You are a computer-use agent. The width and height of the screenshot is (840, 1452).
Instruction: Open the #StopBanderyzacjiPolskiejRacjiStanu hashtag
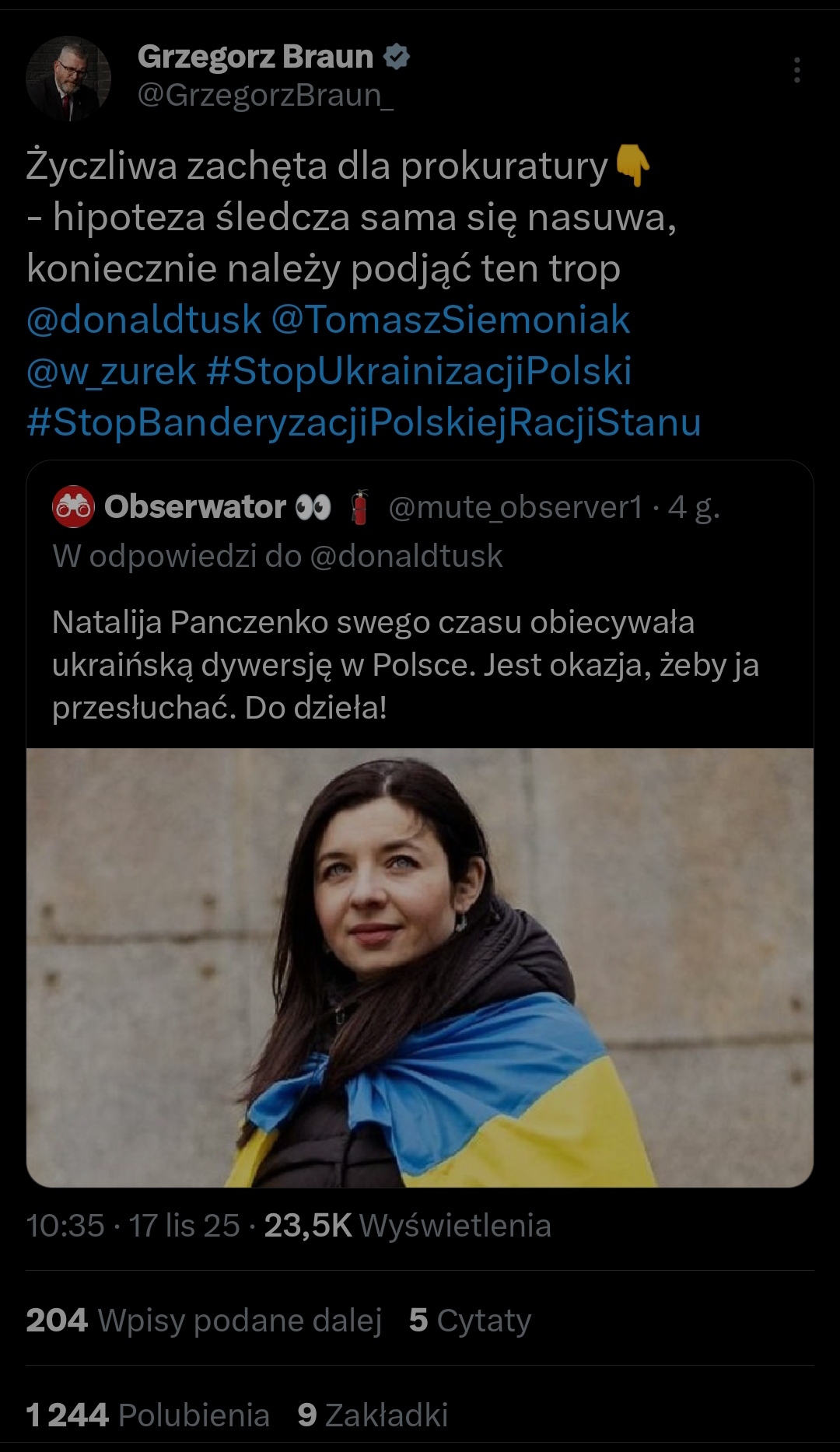tap(364, 422)
